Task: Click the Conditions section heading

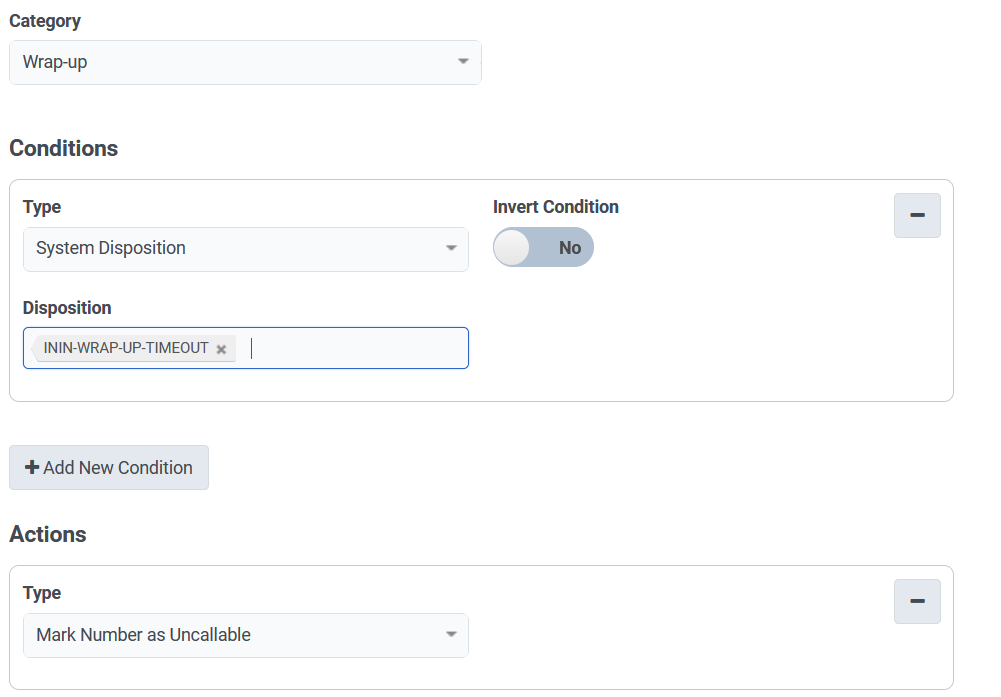Action: [64, 148]
